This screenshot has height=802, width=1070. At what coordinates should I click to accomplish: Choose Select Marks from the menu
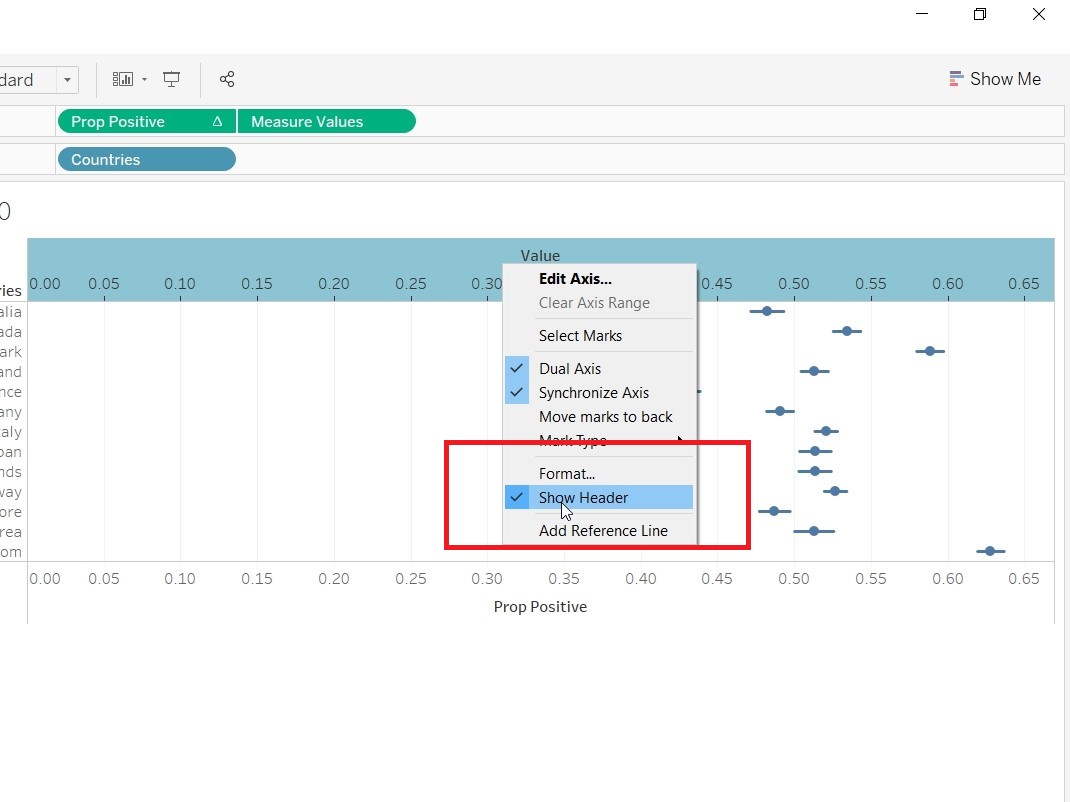click(580, 336)
